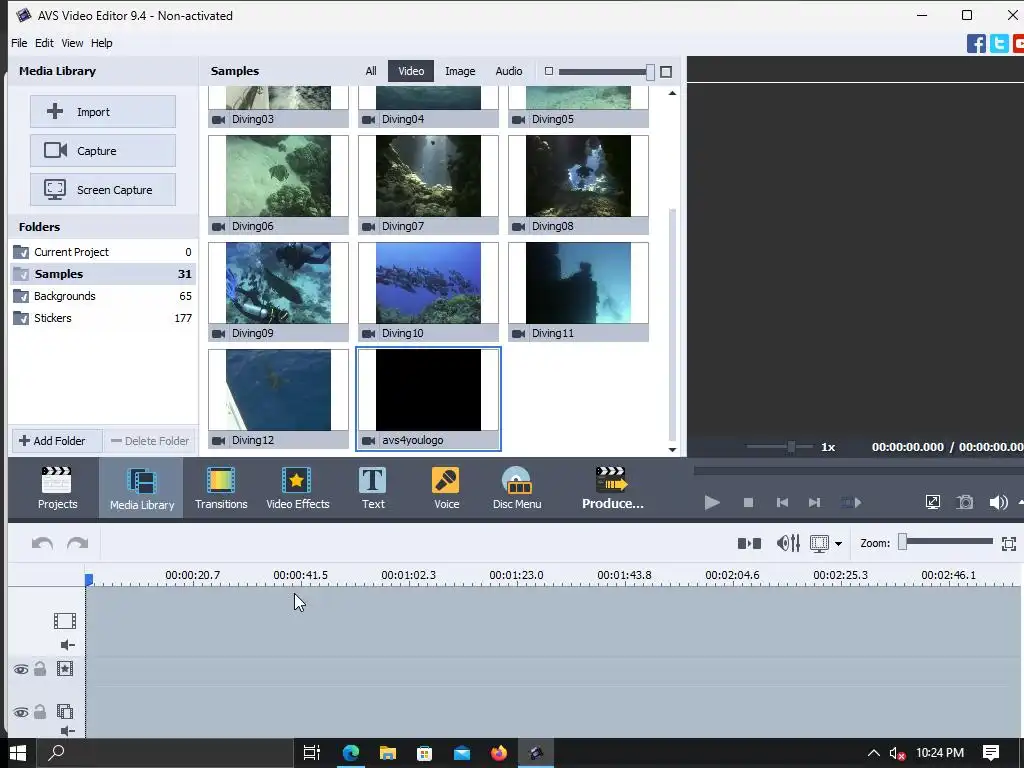This screenshot has width=1024, height=768.
Task: Select the Media Library toolbar button
Action: click(x=142, y=488)
